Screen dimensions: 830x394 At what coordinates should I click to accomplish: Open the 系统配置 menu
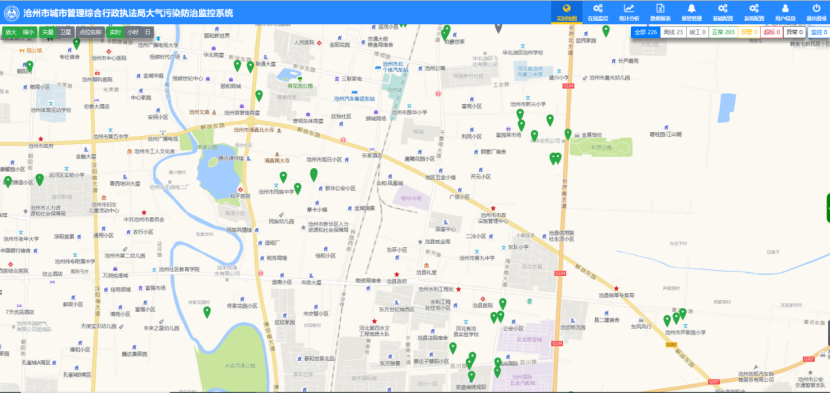(754, 12)
